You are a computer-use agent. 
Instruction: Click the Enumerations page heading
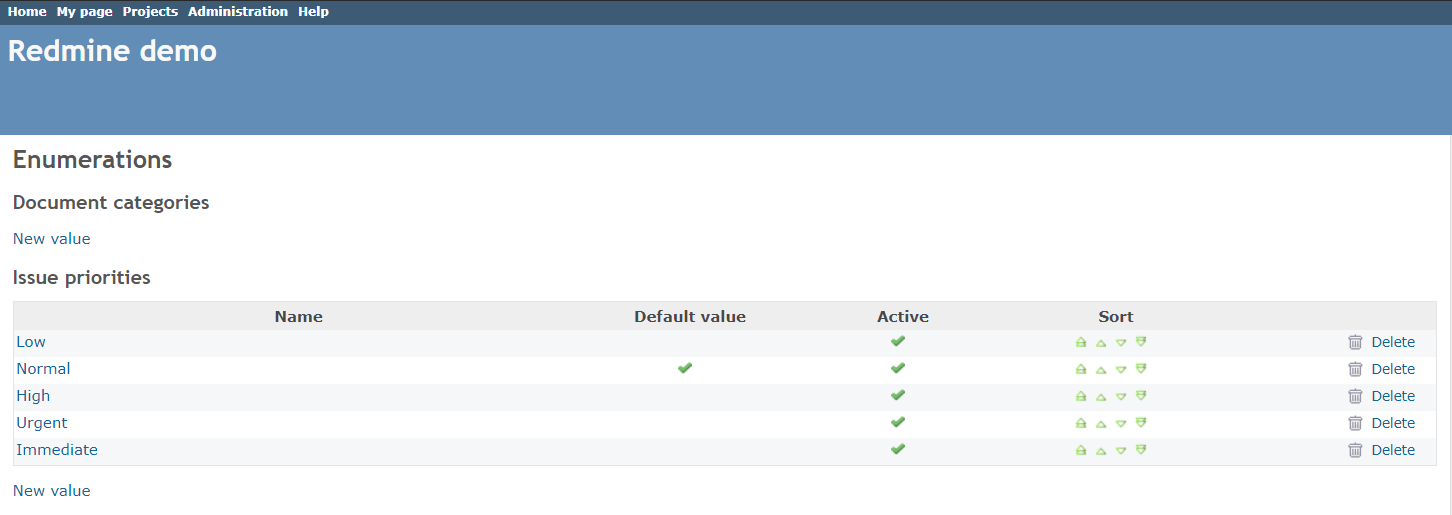click(x=92, y=160)
